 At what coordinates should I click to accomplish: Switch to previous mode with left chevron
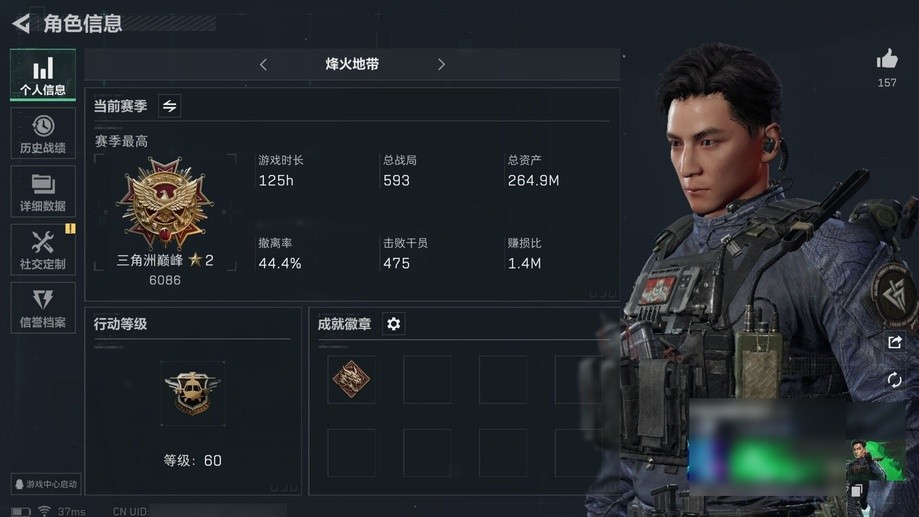click(x=263, y=64)
